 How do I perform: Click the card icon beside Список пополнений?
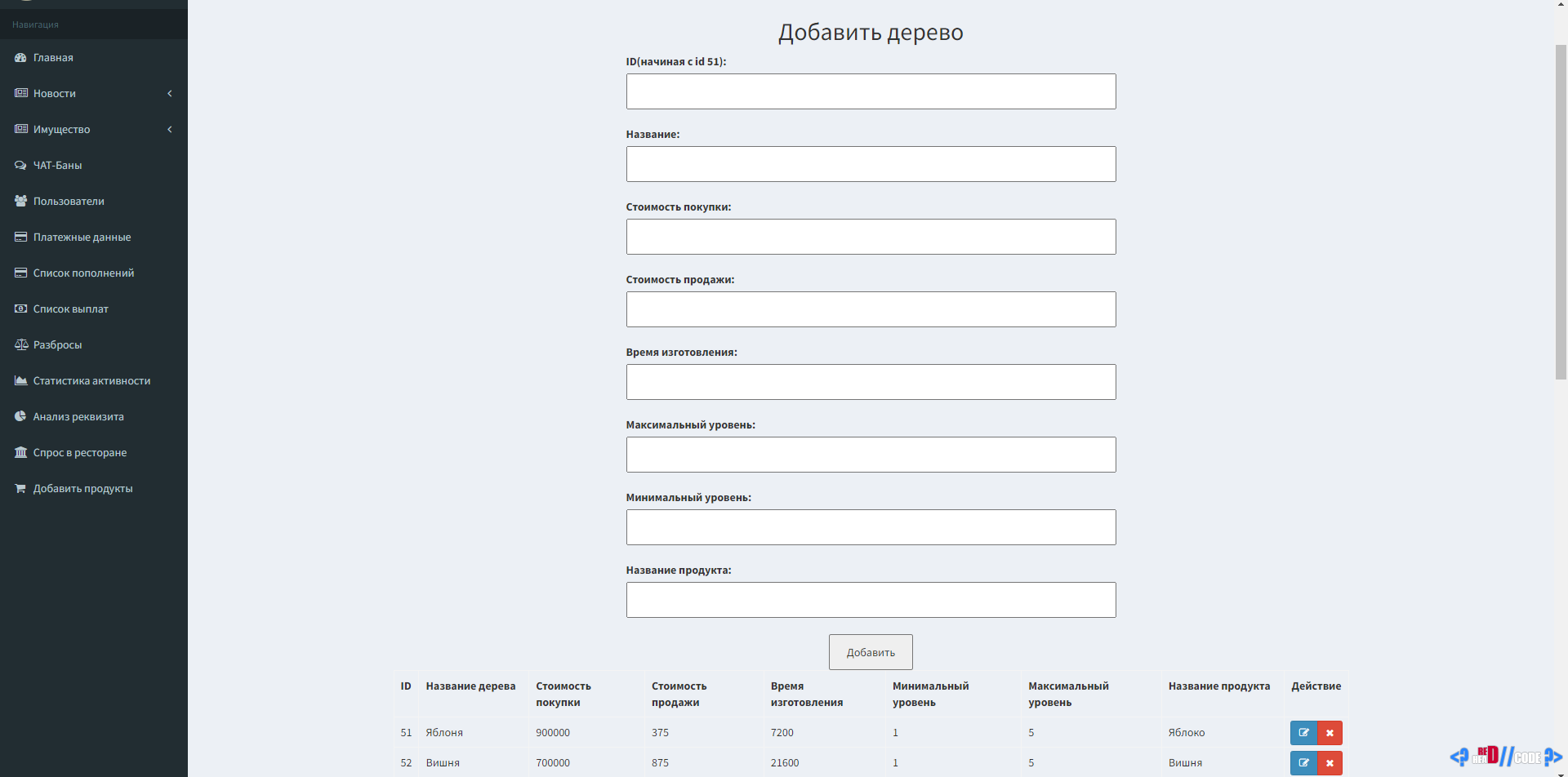[20, 273]
